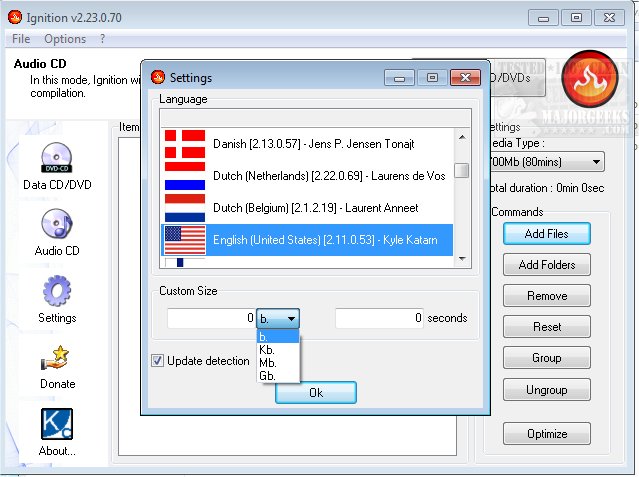Select Dutch (Netherlands) [2.22.0.69] row
The width and height of the screenshot is (639, 477).
(307, 176)
